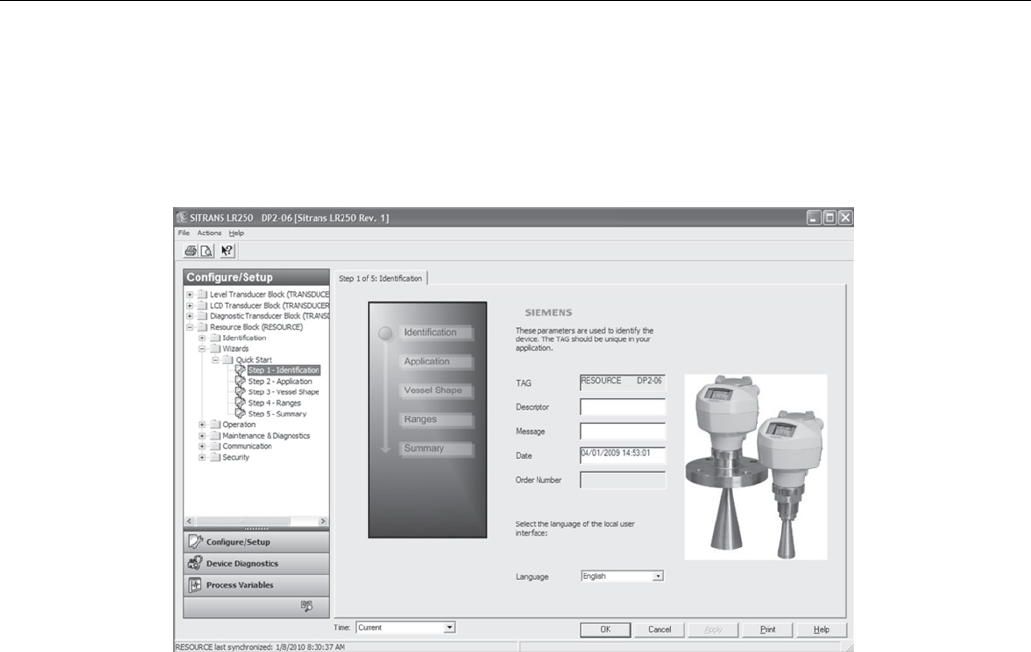Click the SITRANS app icon in the title bar

(x=182, y=218)
